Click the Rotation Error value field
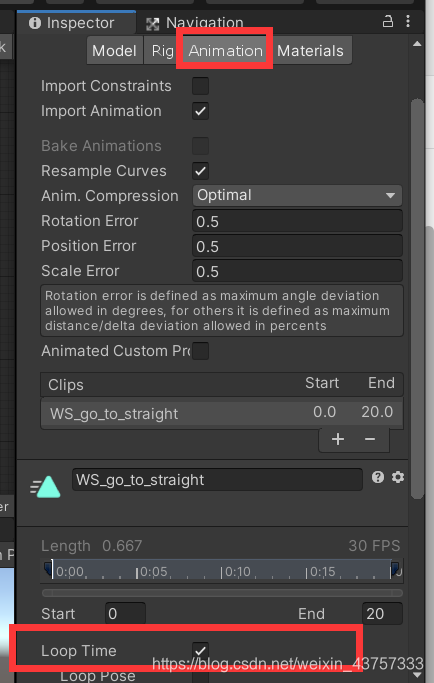 (297, 221)
